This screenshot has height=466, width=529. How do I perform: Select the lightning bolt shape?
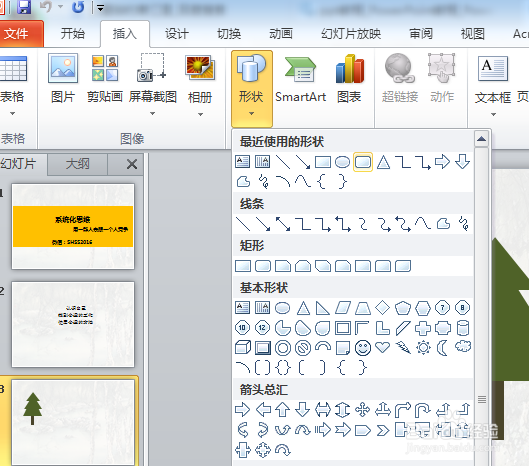(x=403, y=348)
